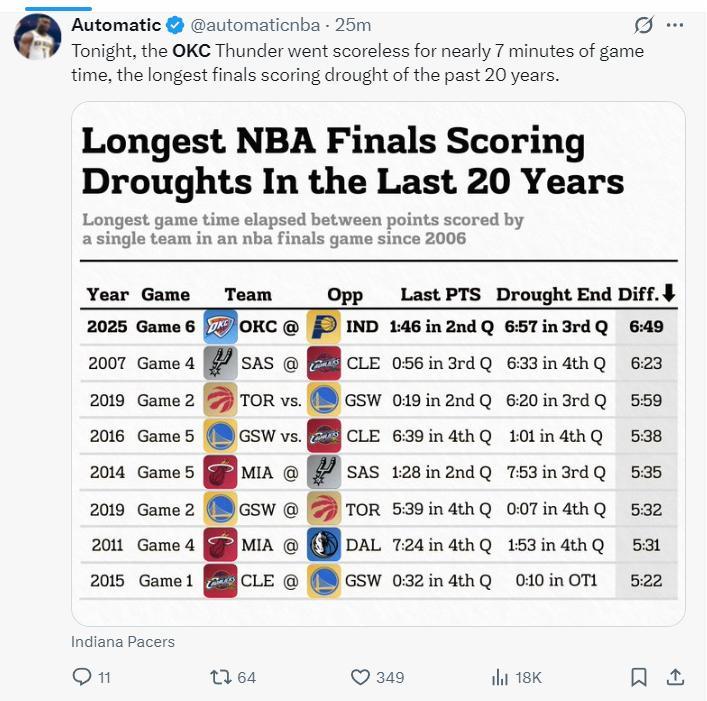The width and height of the screenshot is (707, 701).
Task: Share the post via upload icon
Action: coord(675,677)
